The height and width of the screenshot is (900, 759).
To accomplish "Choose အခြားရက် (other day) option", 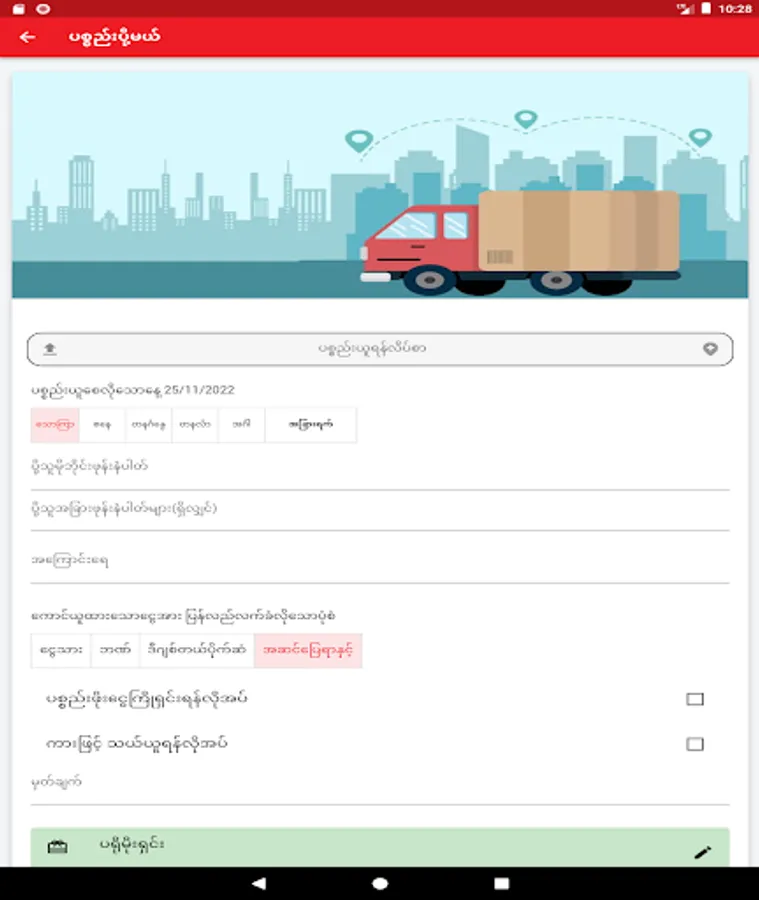I will pos(311,425).
